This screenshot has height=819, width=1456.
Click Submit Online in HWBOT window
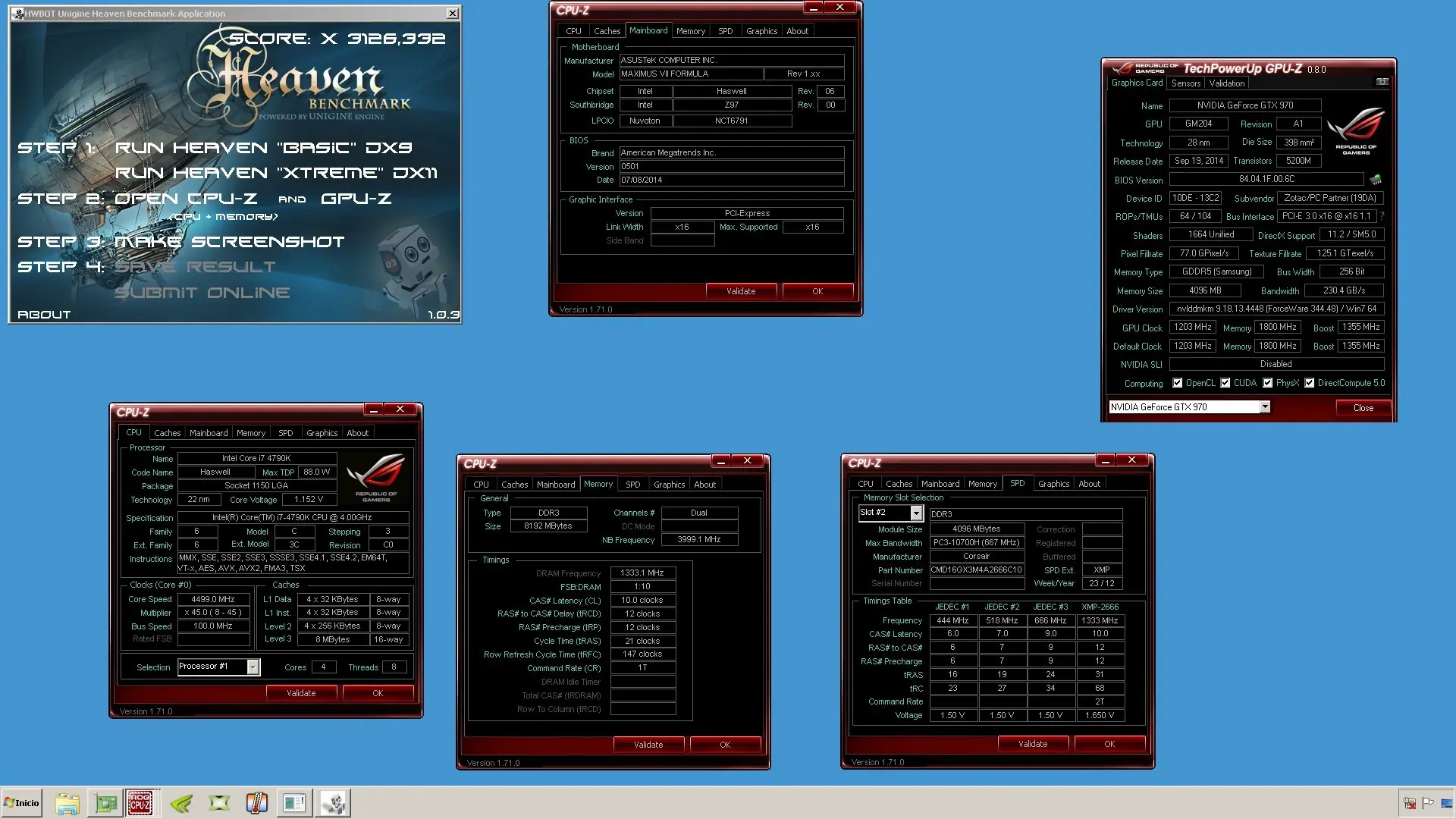[x=202, y=293]
